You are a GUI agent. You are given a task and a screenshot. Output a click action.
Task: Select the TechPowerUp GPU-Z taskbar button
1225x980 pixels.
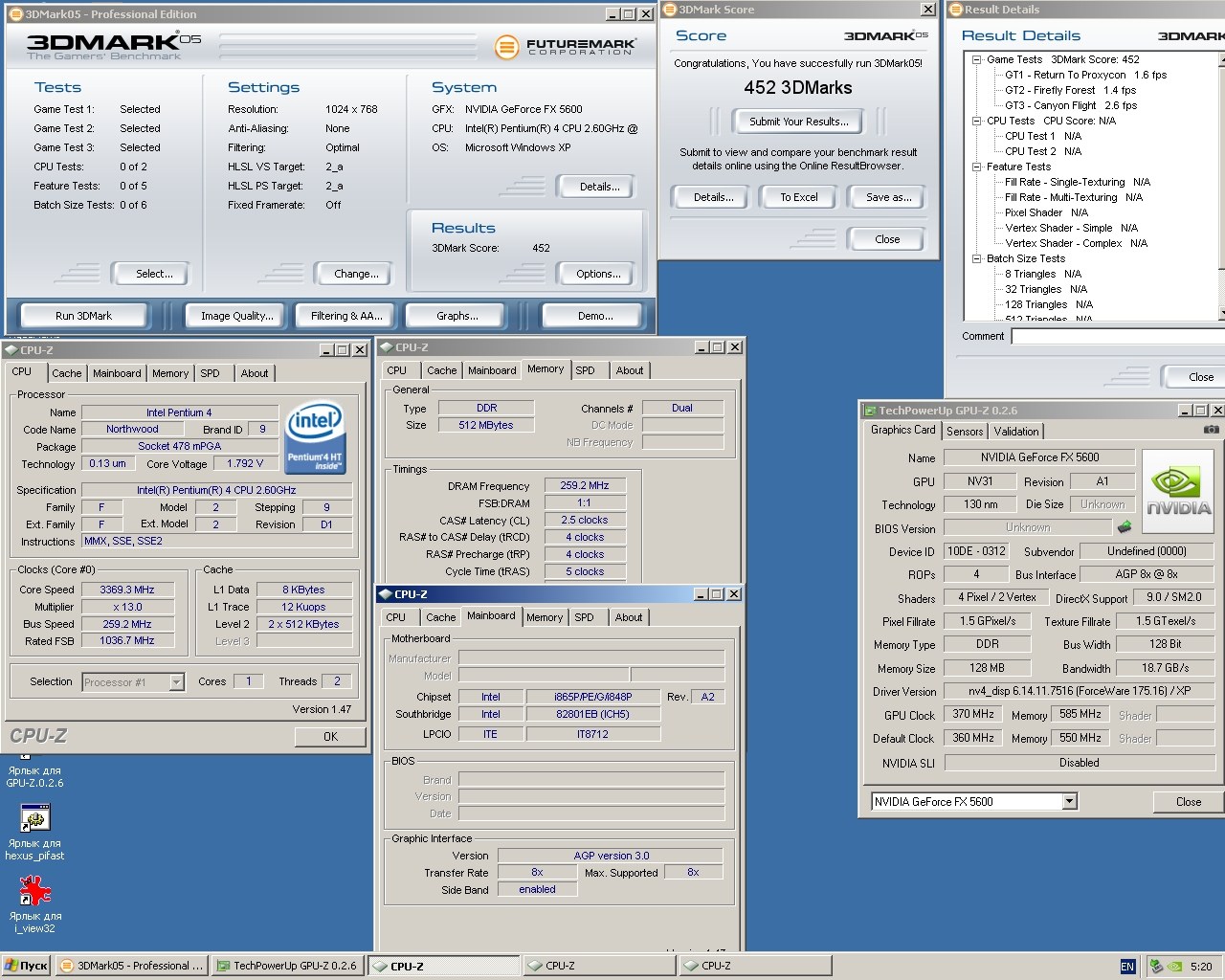point(287,966)
